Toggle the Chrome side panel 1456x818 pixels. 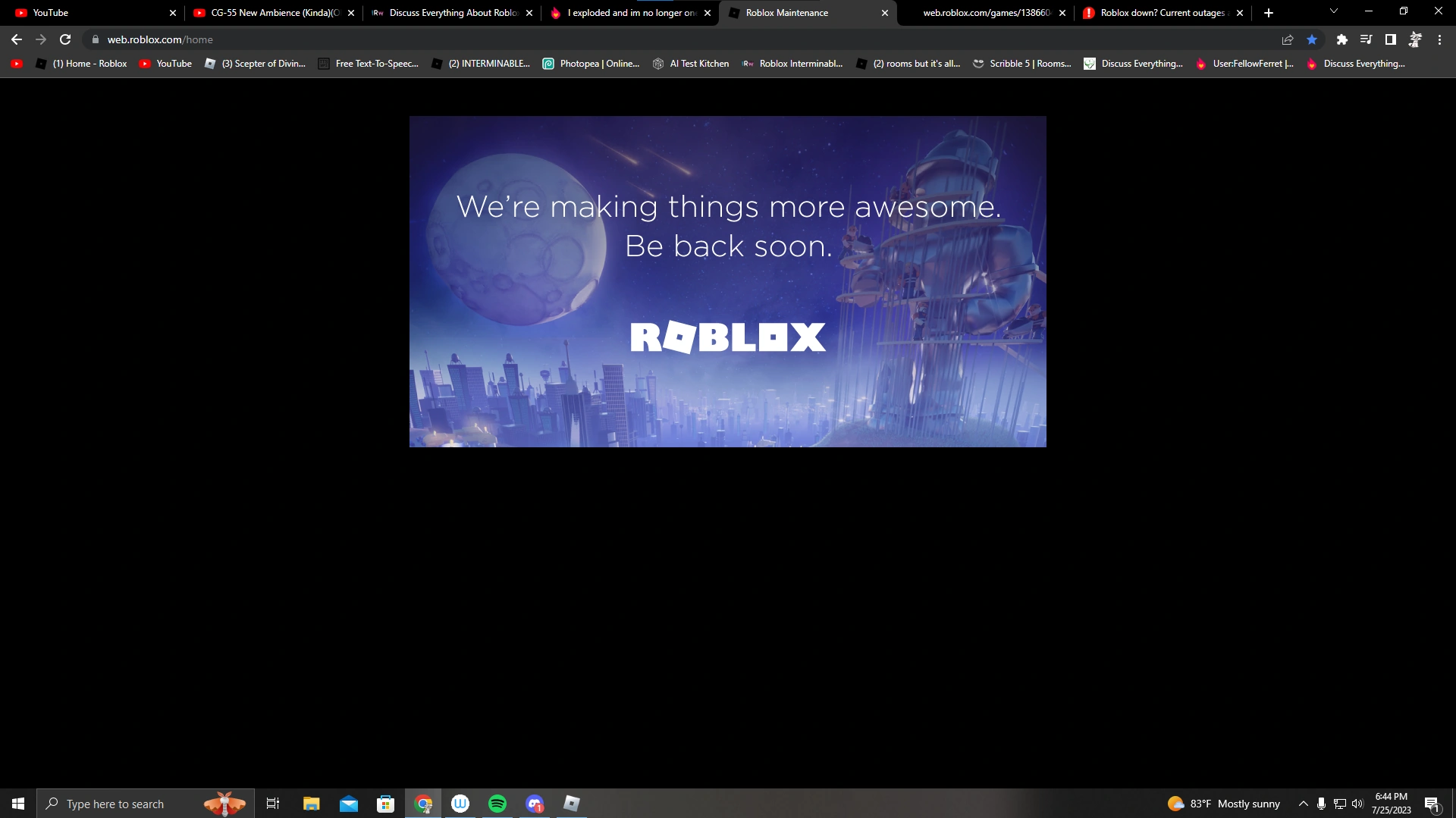pos(1391,39)
